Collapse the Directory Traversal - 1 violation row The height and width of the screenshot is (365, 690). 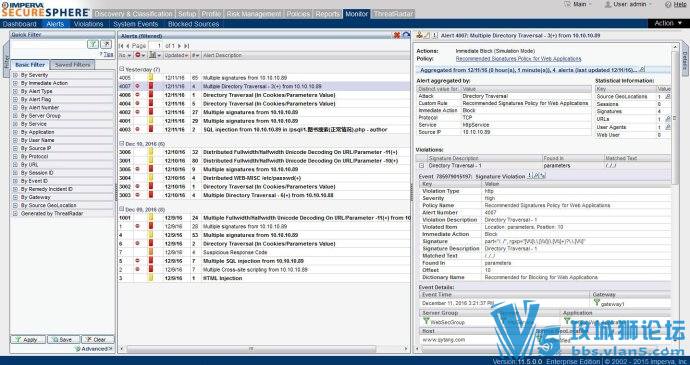click(x=421, y=166)
